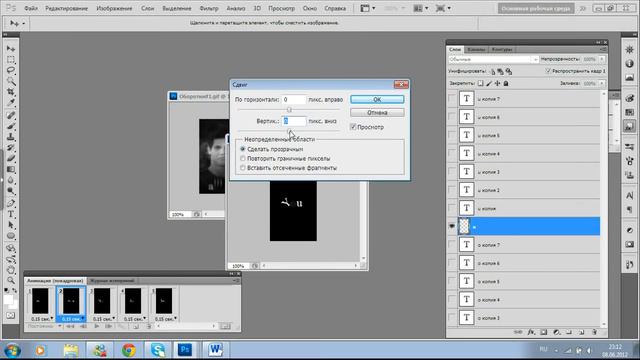Add a layer style with the fx icon
The image size is (640, 360).
click(x=531, y=332)
